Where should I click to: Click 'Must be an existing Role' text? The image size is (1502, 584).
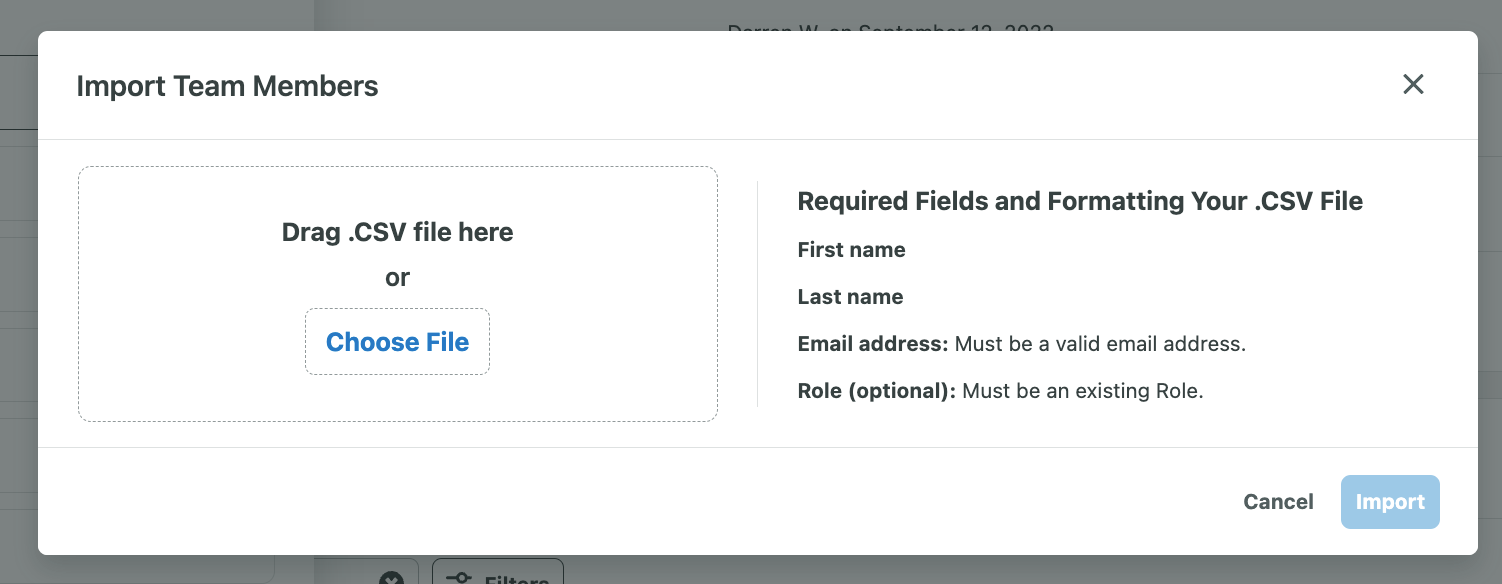(1083, 391)
